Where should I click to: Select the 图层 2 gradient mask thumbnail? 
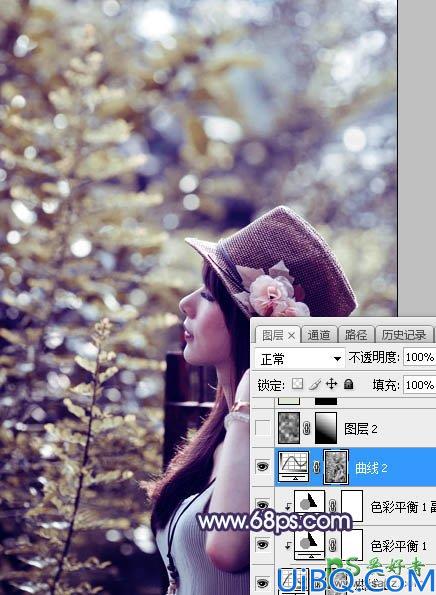pos(326,428)
